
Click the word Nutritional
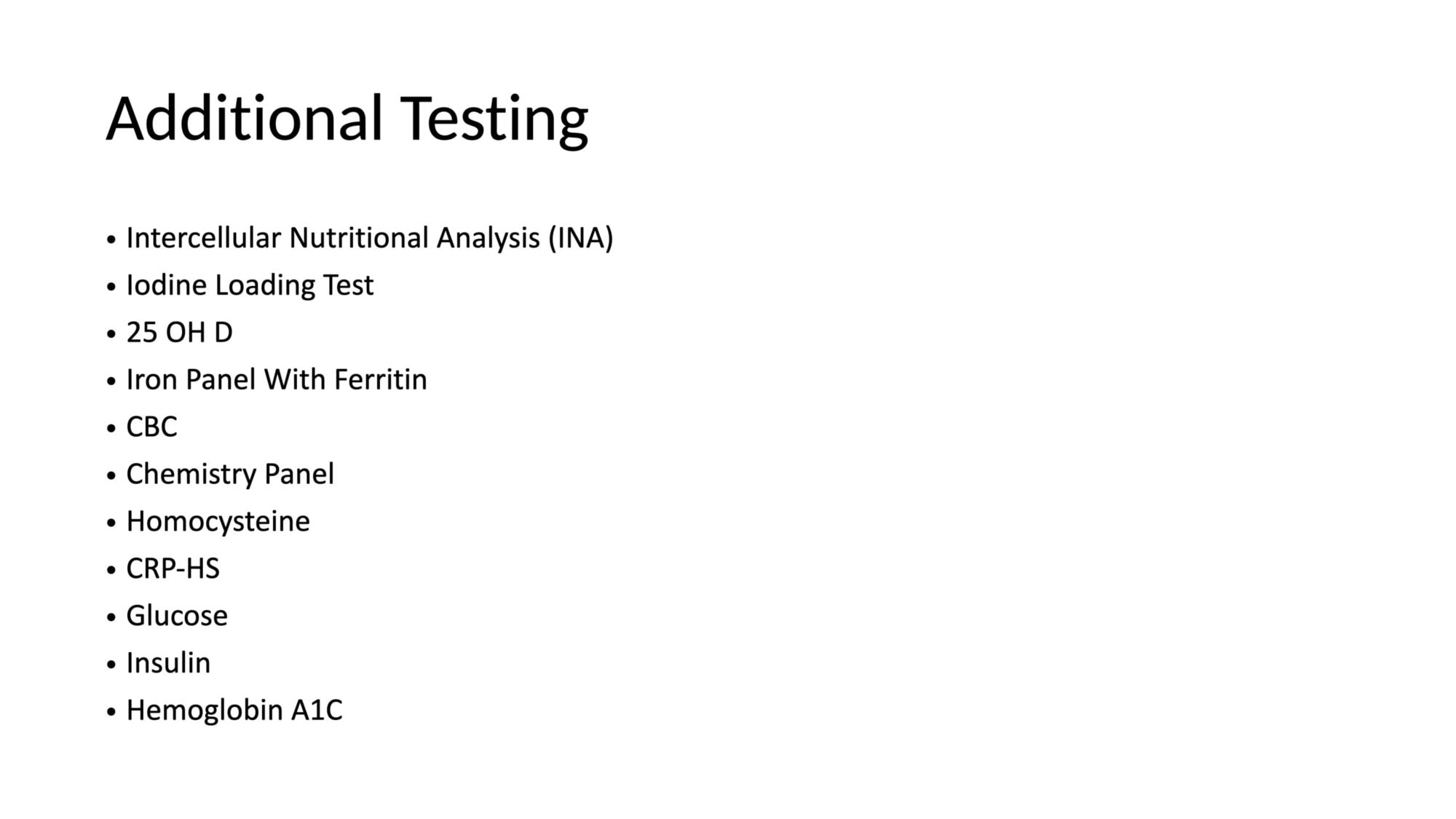pos(358,238)
